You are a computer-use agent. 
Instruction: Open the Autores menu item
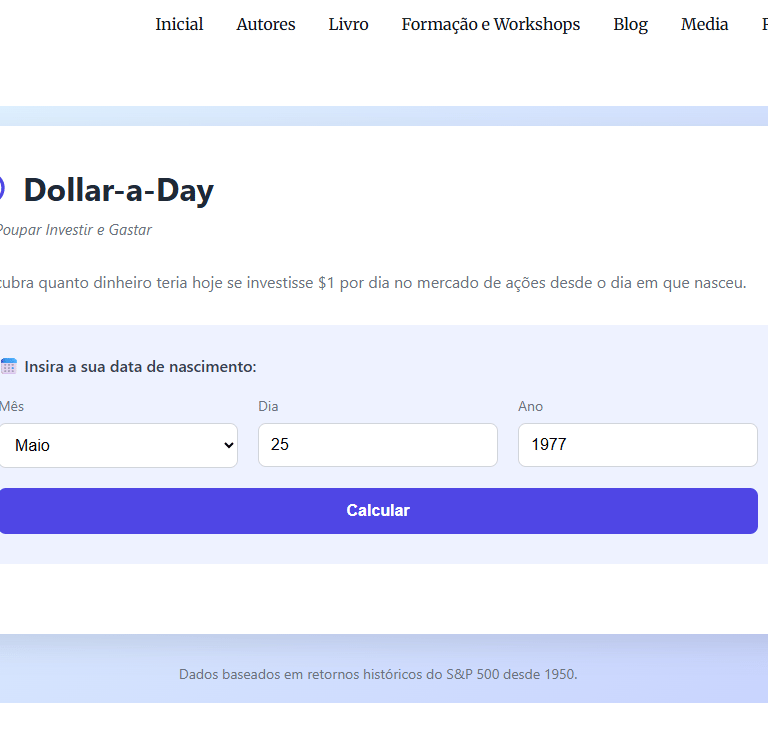point(266,24)
